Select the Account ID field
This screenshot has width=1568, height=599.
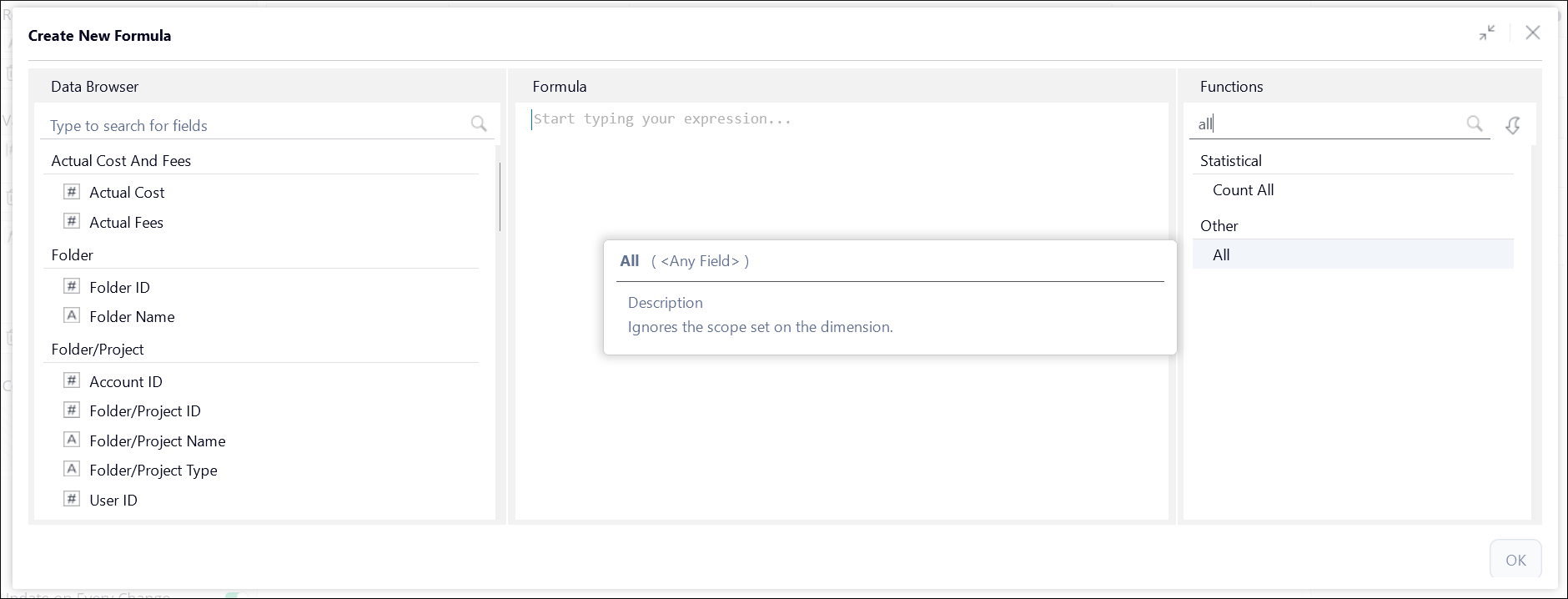coord(126,382)
